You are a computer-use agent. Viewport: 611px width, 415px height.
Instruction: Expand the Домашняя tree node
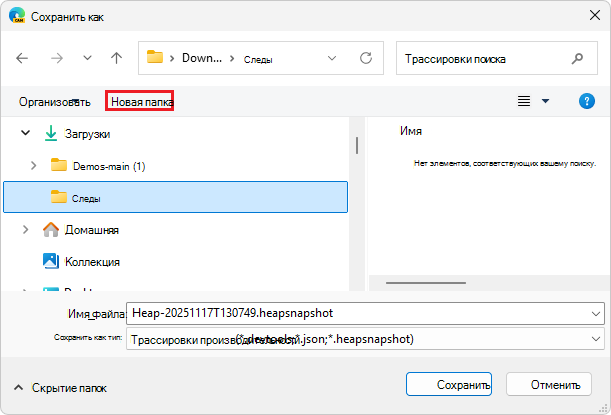click(x=25, y=229)
